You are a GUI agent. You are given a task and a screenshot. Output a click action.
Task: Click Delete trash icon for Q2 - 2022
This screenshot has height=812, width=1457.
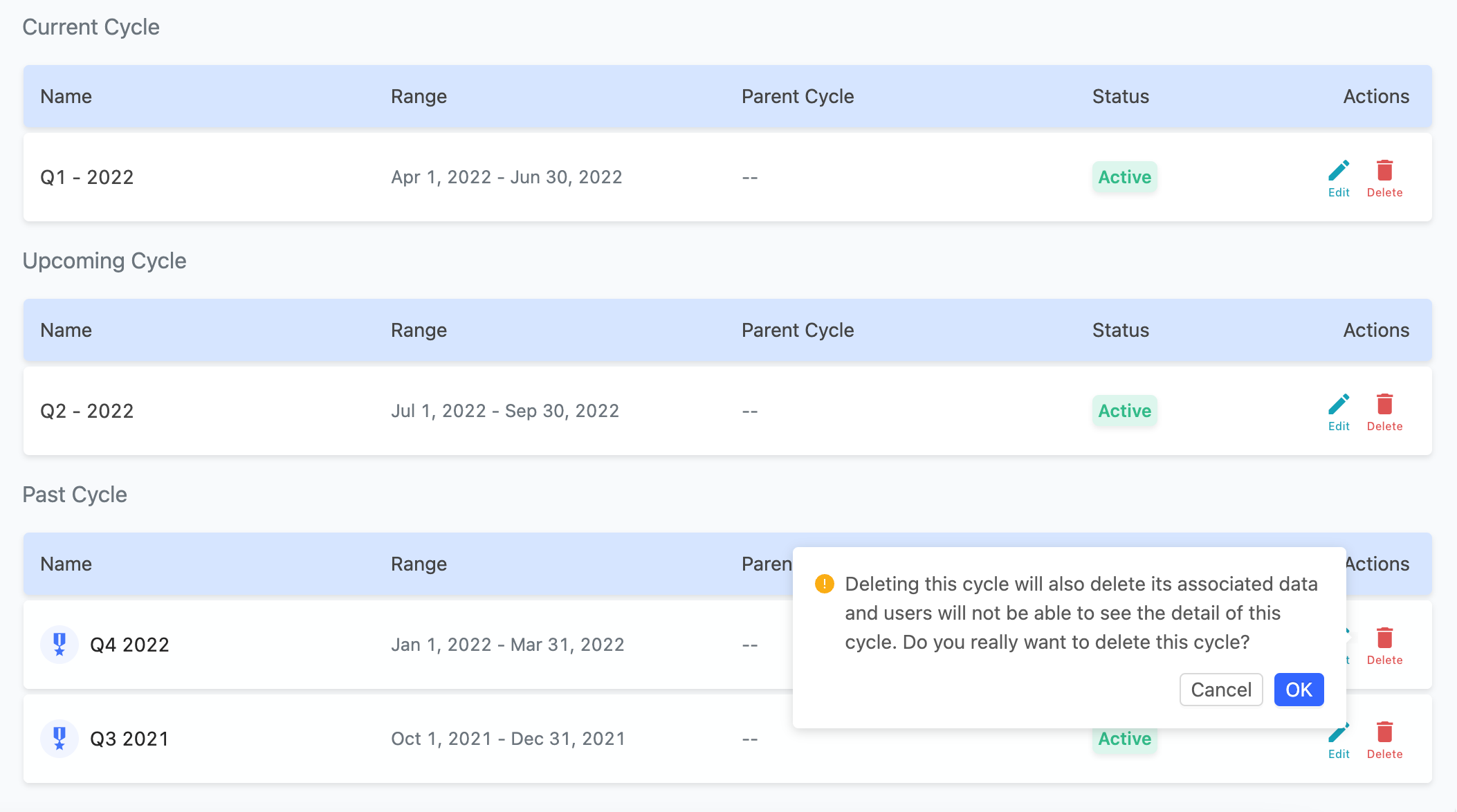1384,404
